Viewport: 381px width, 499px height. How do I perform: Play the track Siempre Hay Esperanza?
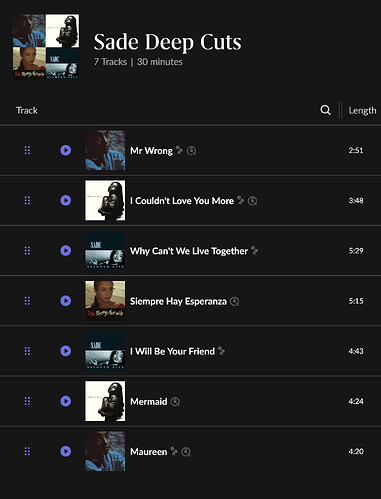(66, 301)
